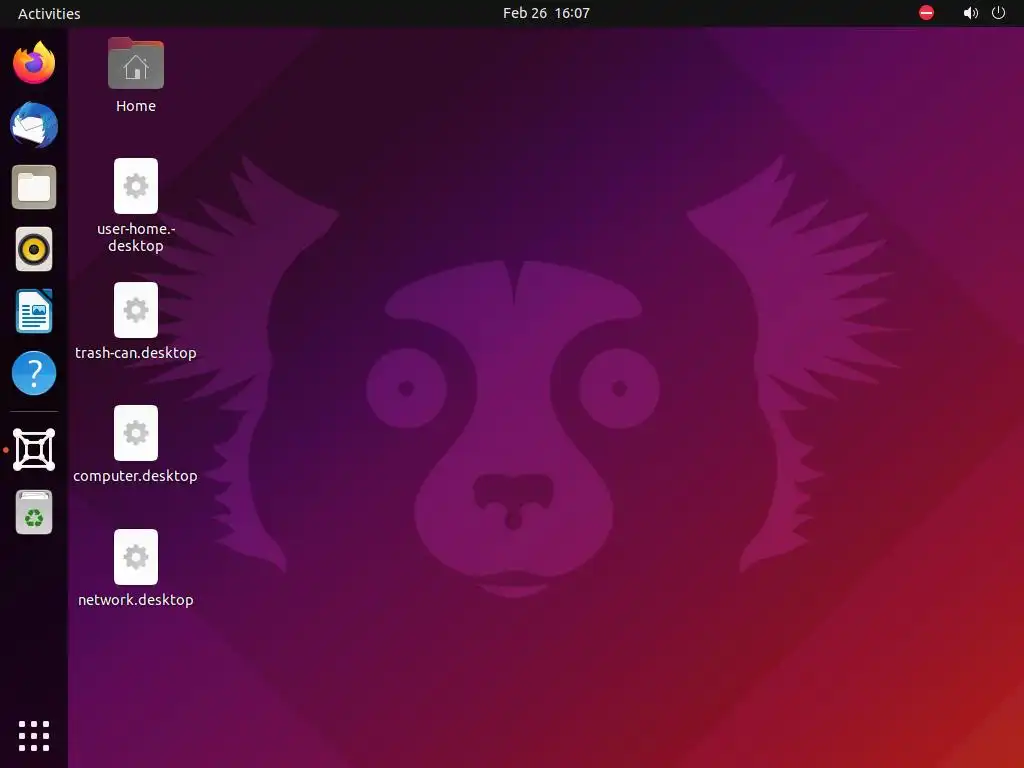Click the 'trash-can.desktop' file name
The width and height of the screenshot is (1024, 768).
tap(136, 353)
